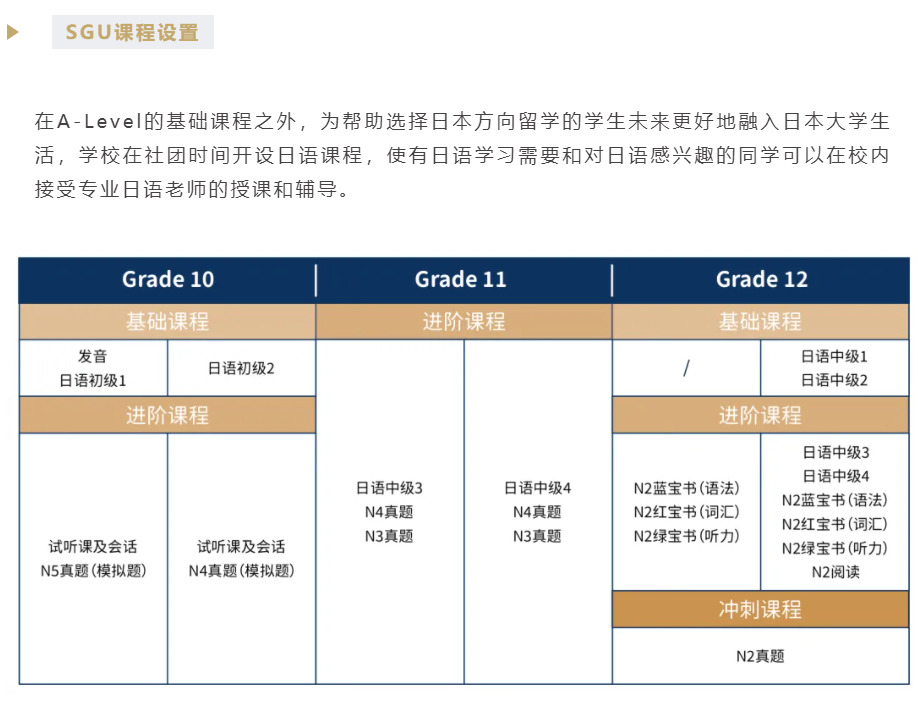Click 进阶课程 band under Grade 10

coord(167,415)
